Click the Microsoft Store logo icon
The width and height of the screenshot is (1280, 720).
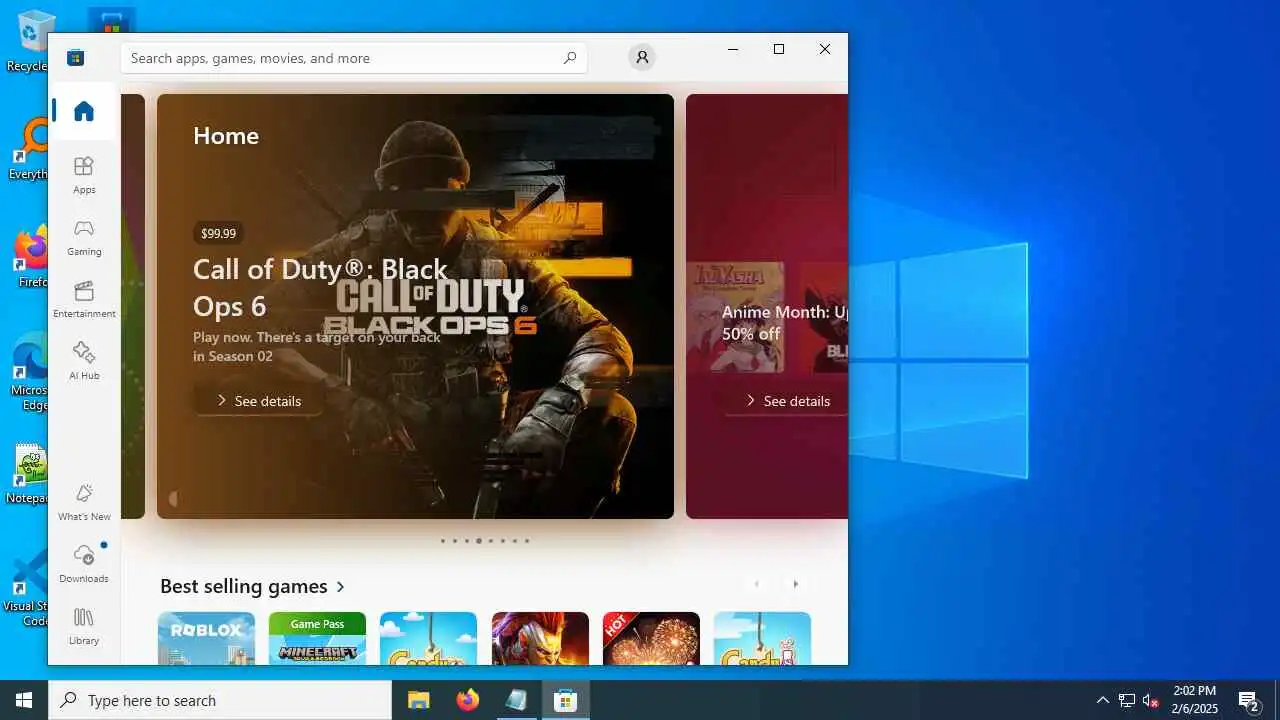pyautogui.click(x=75, y=58)
